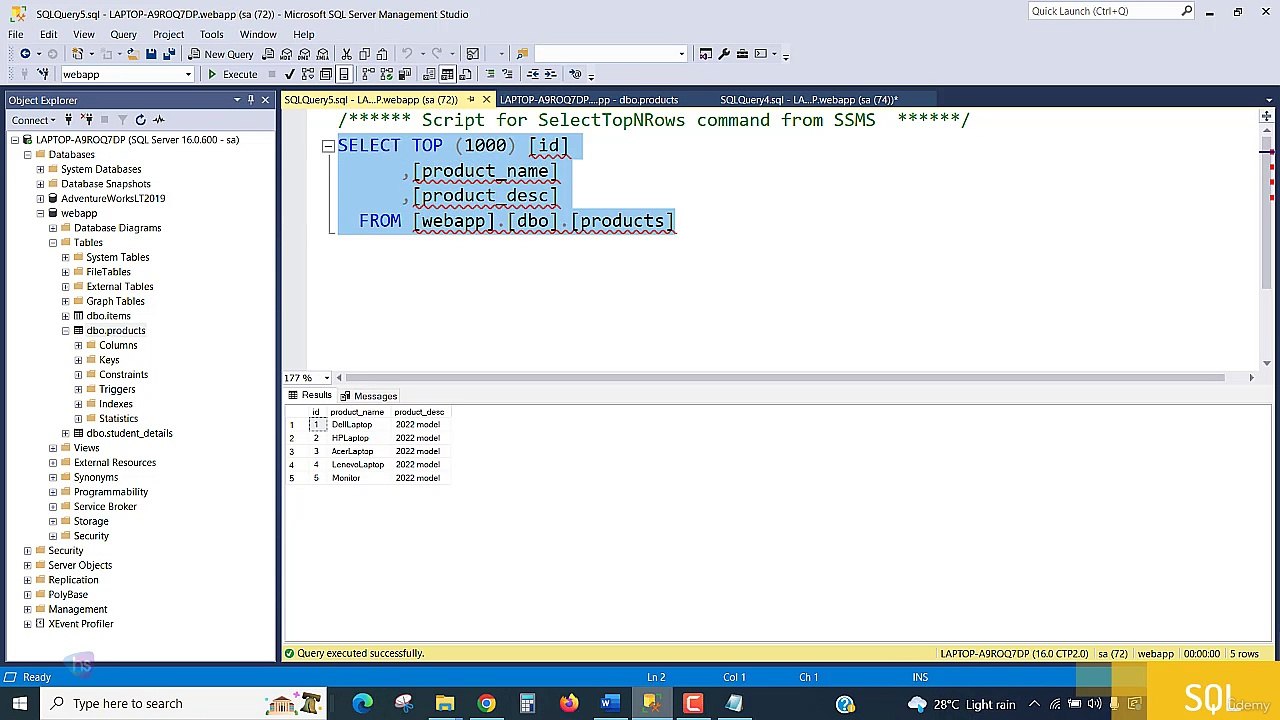
Task: Expand the Columns folder under dbo.products
Action: coord(79,345)
